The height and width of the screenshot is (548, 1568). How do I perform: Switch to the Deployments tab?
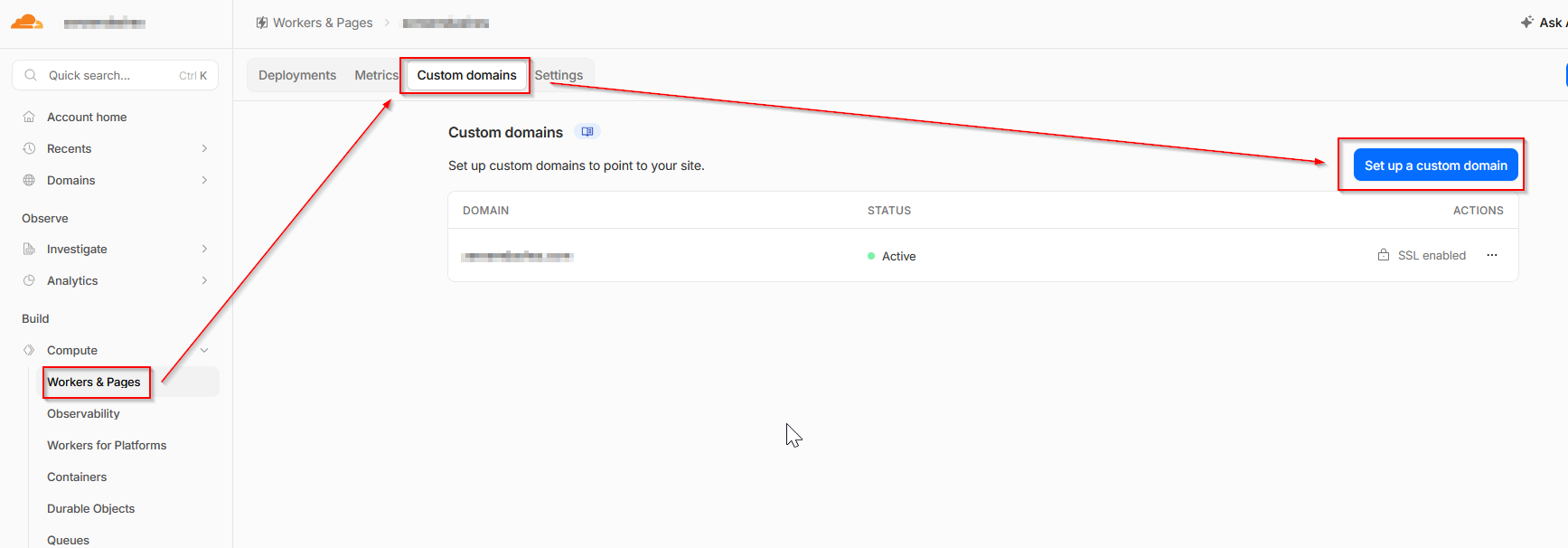tap(297, 75)
